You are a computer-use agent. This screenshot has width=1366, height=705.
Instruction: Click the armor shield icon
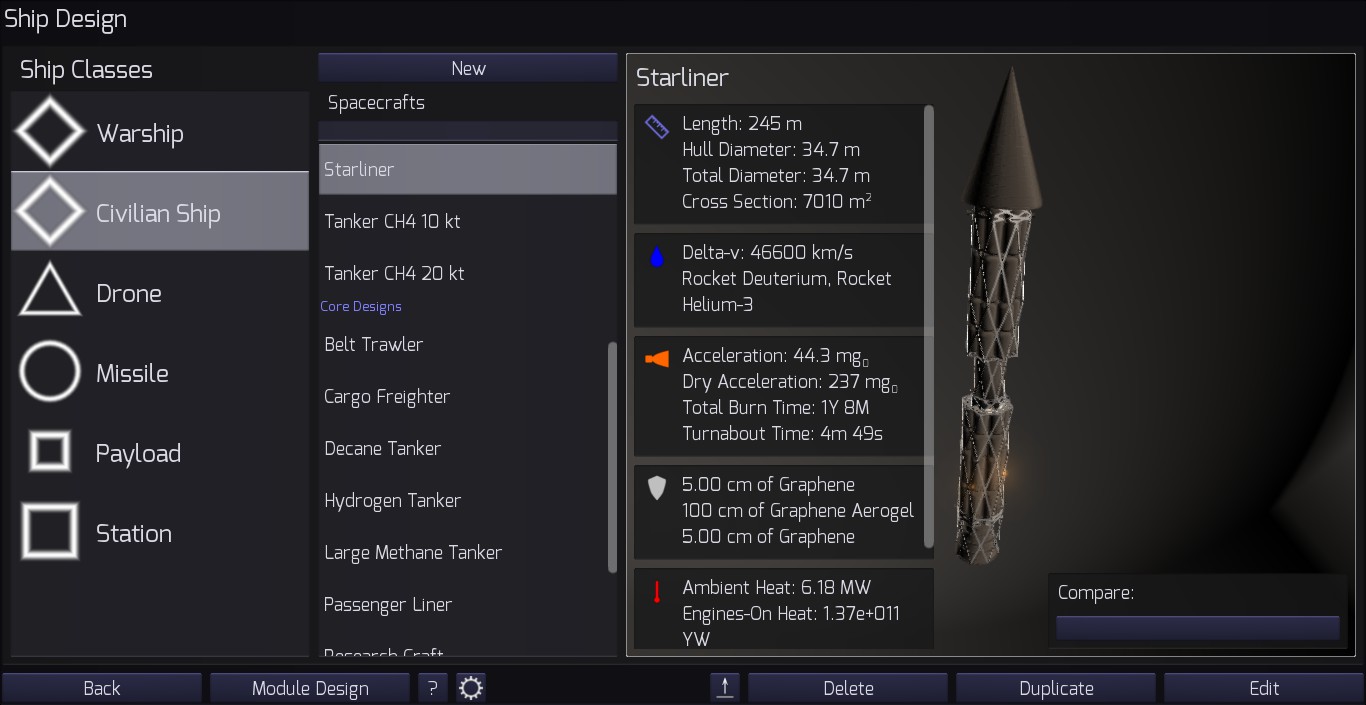pyautogui.click(x=657, y=488)
